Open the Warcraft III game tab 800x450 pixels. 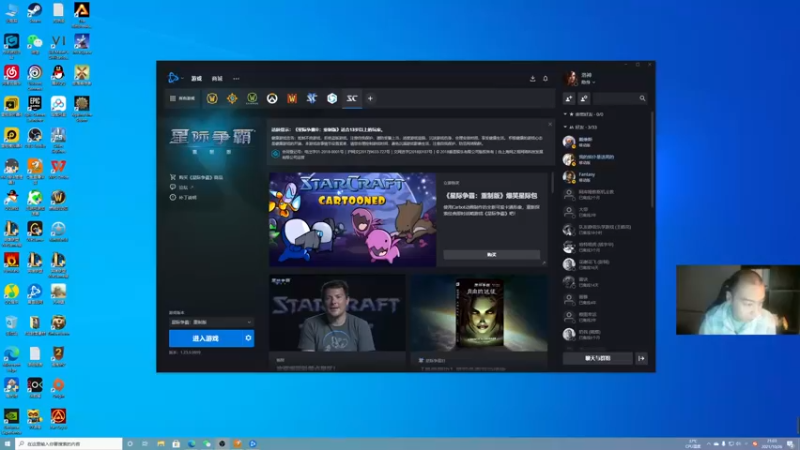click(292, 98)
